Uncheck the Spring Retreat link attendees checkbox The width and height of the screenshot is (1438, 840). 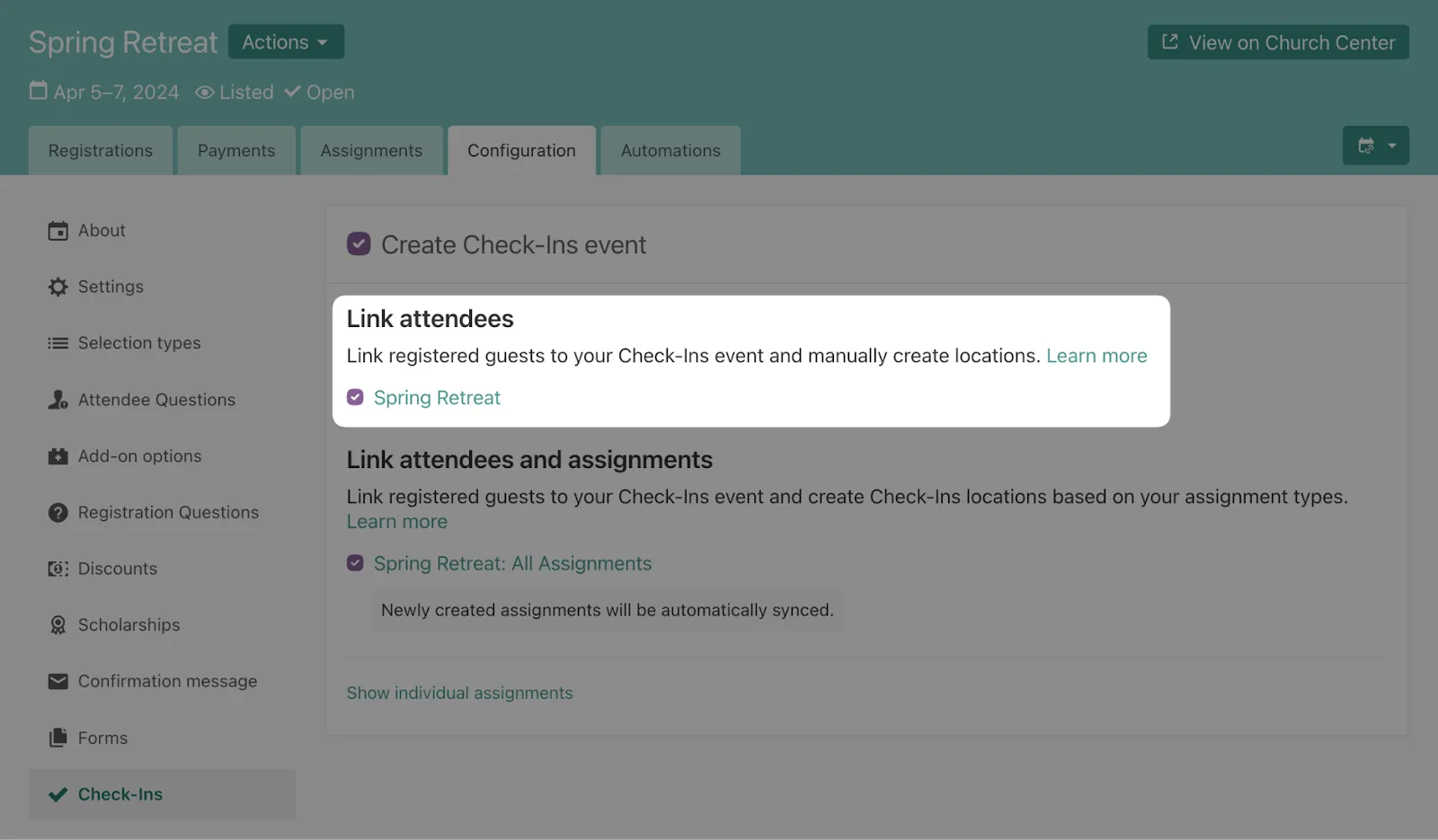(x=356, y=397)
